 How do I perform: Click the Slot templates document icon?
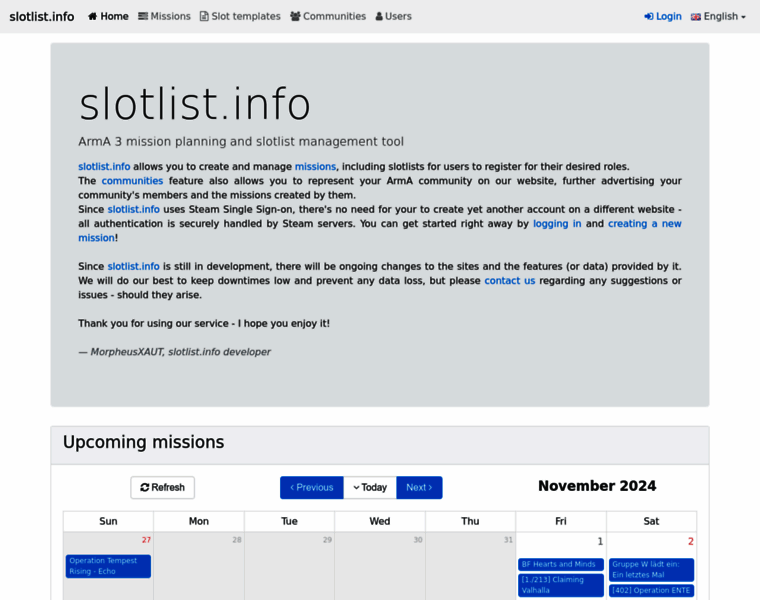[204, 16]
